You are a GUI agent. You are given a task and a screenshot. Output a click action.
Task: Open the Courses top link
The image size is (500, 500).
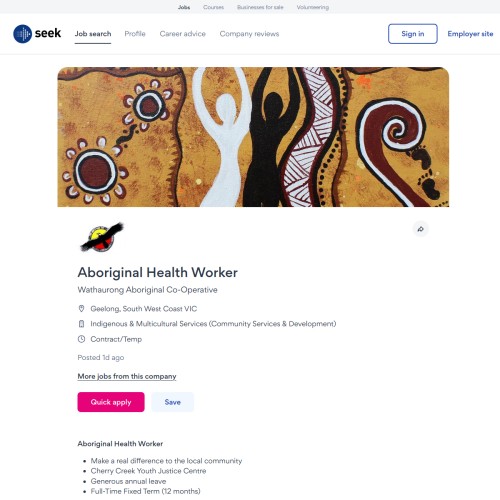point(213,7)
